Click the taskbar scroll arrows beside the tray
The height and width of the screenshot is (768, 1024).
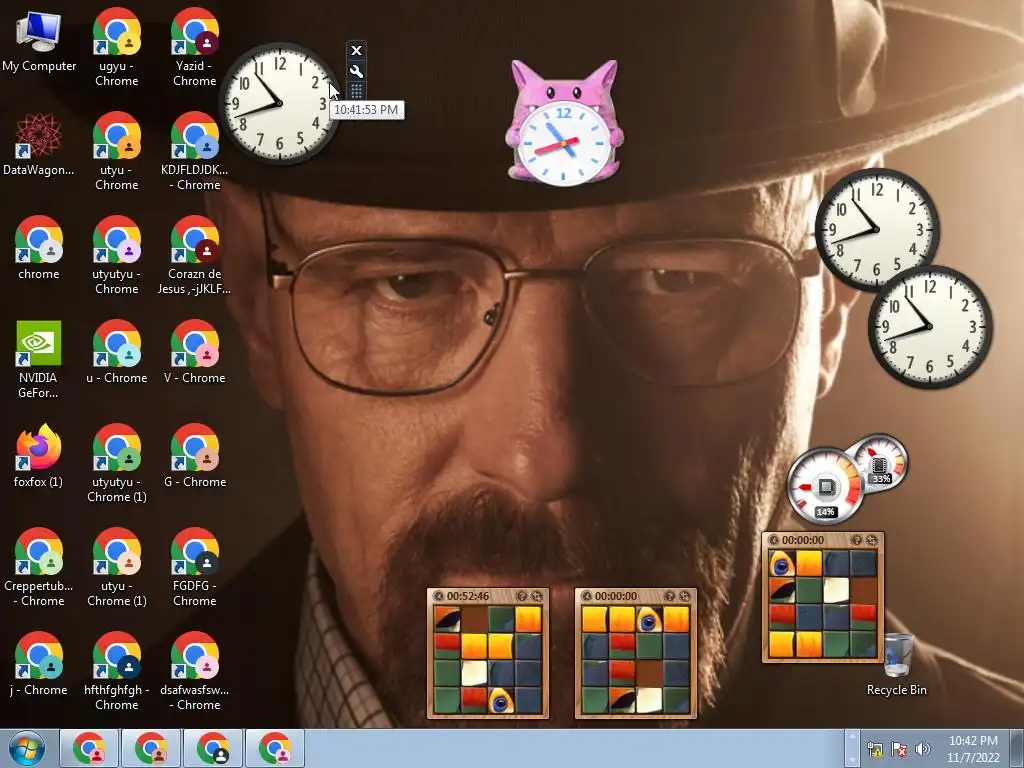click(852, 749)
